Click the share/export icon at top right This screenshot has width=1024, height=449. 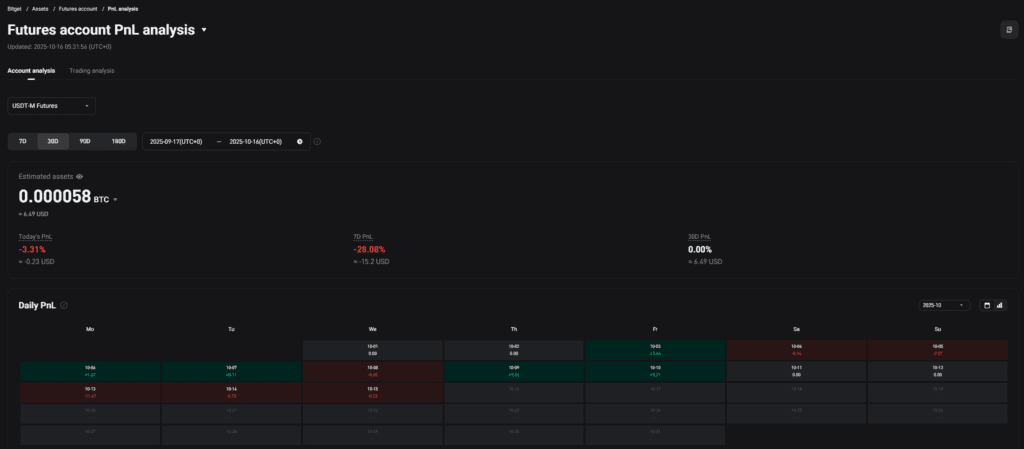pyautogui.click(x=1008, y=30)
